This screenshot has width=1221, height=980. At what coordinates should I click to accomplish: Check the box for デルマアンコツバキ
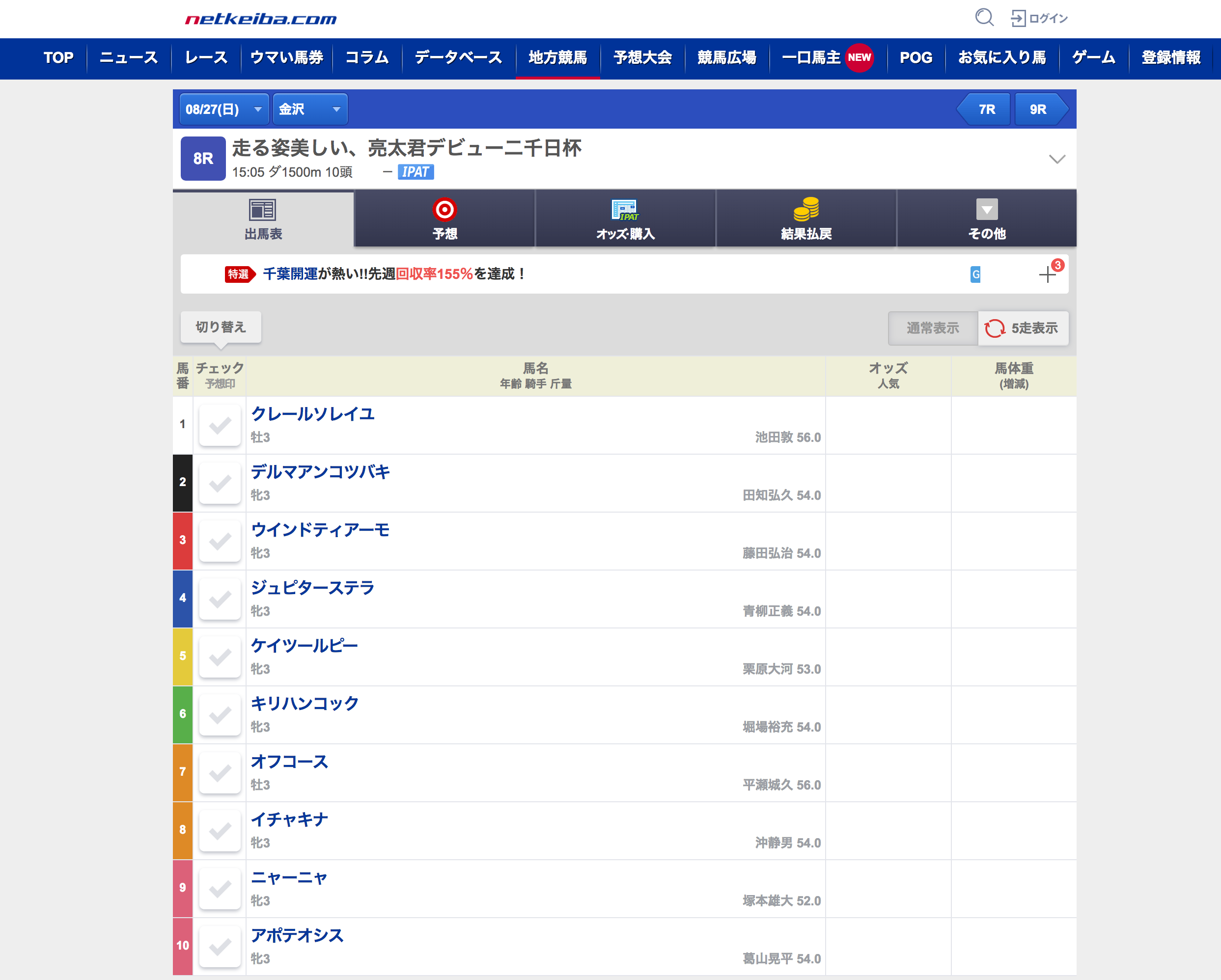(220, 483)
